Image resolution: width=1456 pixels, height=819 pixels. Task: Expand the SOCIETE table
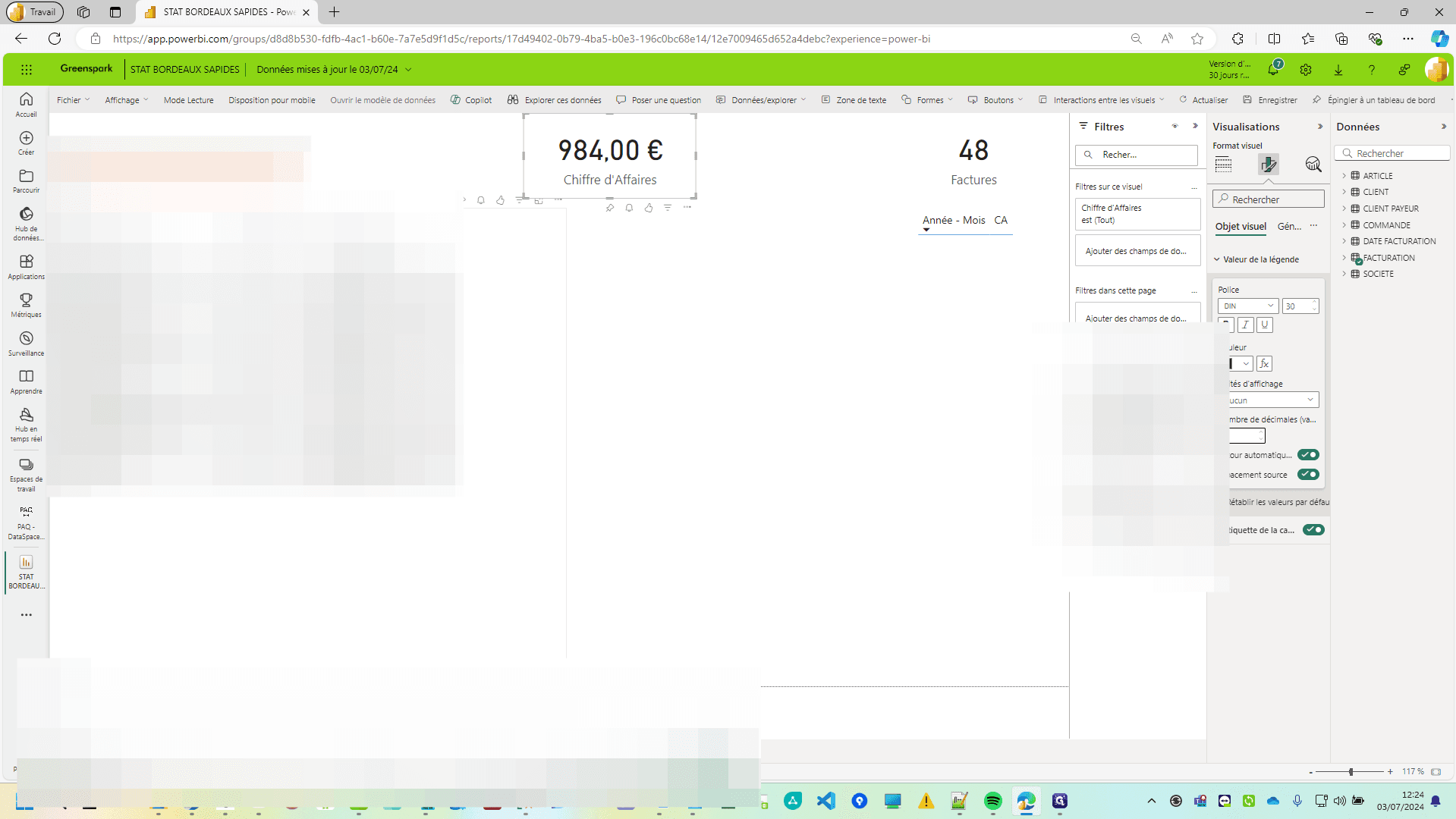pyautogui.click(x=1344, y=274)
